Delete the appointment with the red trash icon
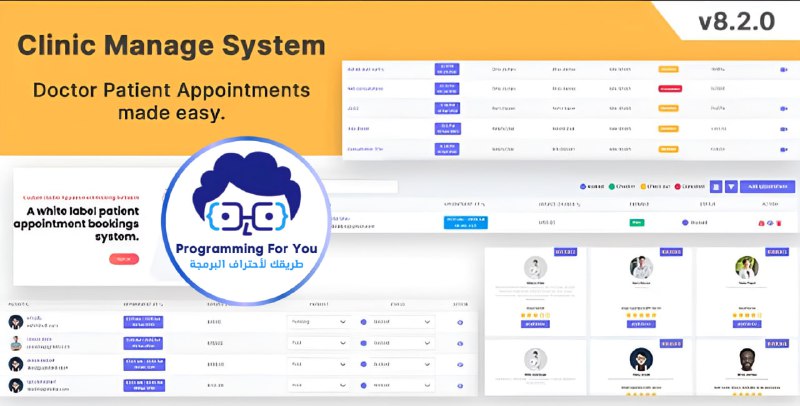Image resolution: width=800 pixels, height=406 pixels. (779, 223)
